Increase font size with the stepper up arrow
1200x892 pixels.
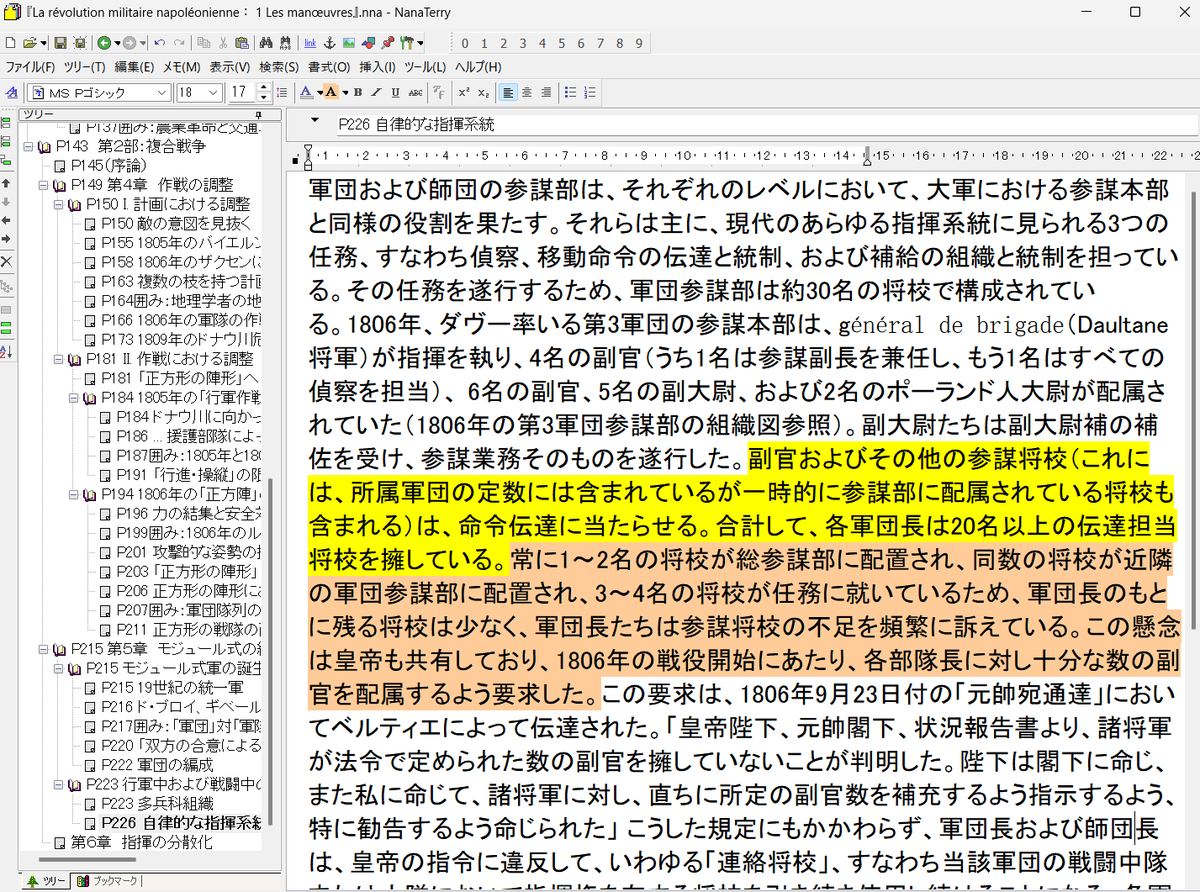(262, 86)
